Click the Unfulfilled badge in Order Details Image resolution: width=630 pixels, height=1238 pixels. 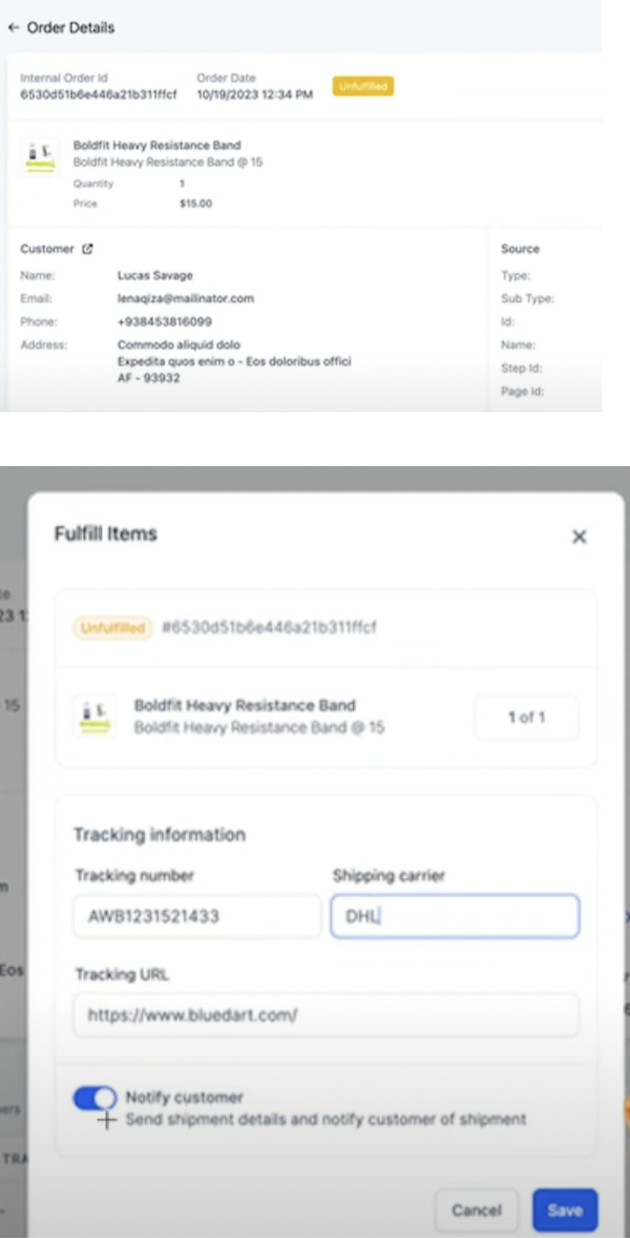click(x=363, y=87)
